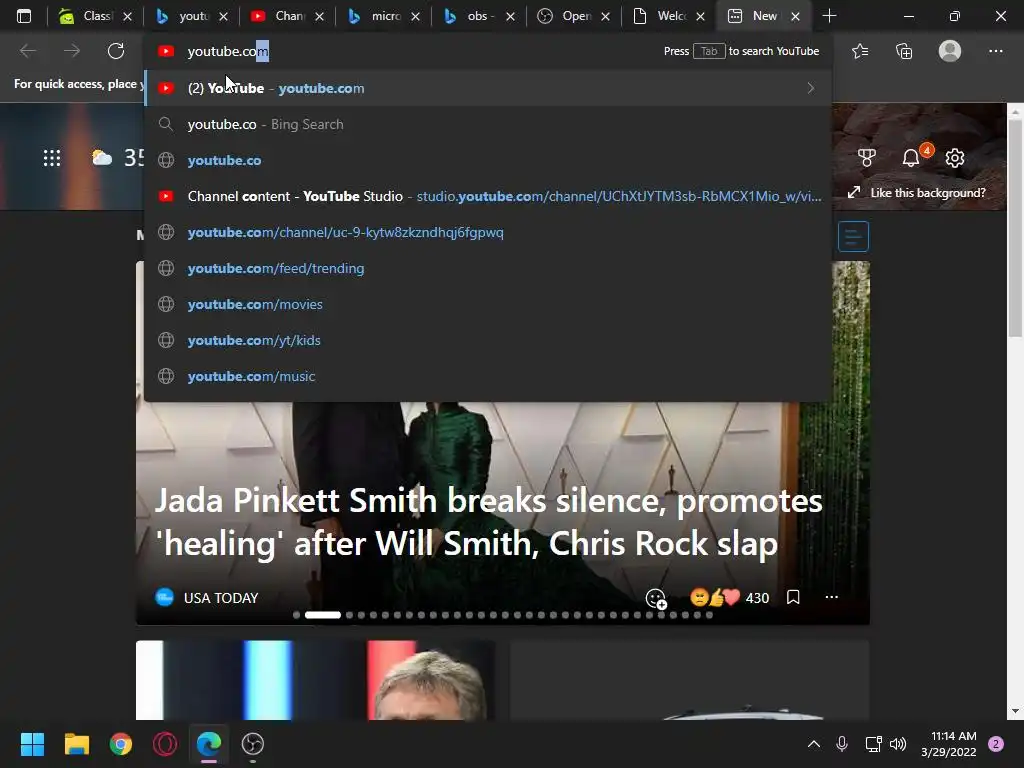
Task: Select youtube.co Bing Search suggestion
Action: [x=487, y=124]
